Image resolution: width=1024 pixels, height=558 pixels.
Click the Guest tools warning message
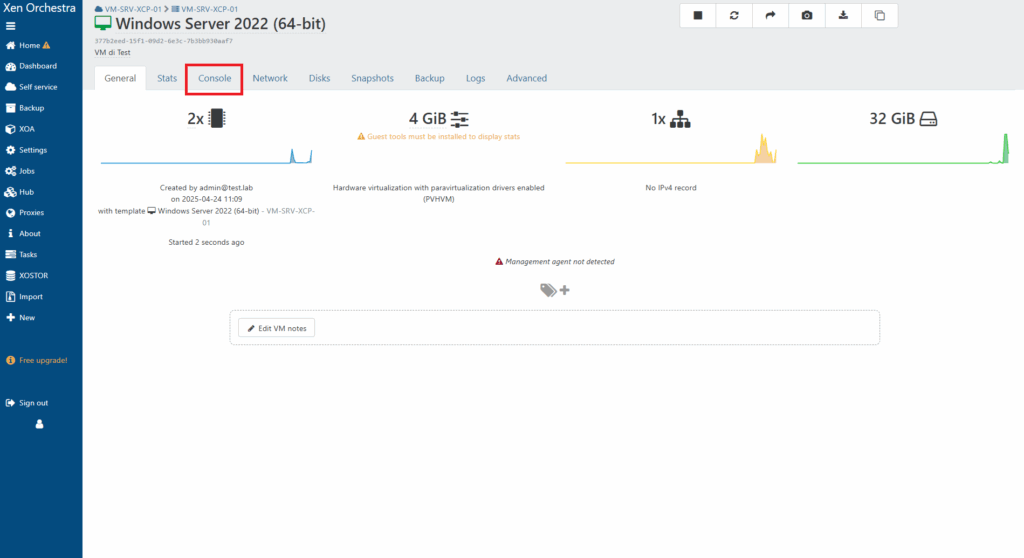coord(438,137)
